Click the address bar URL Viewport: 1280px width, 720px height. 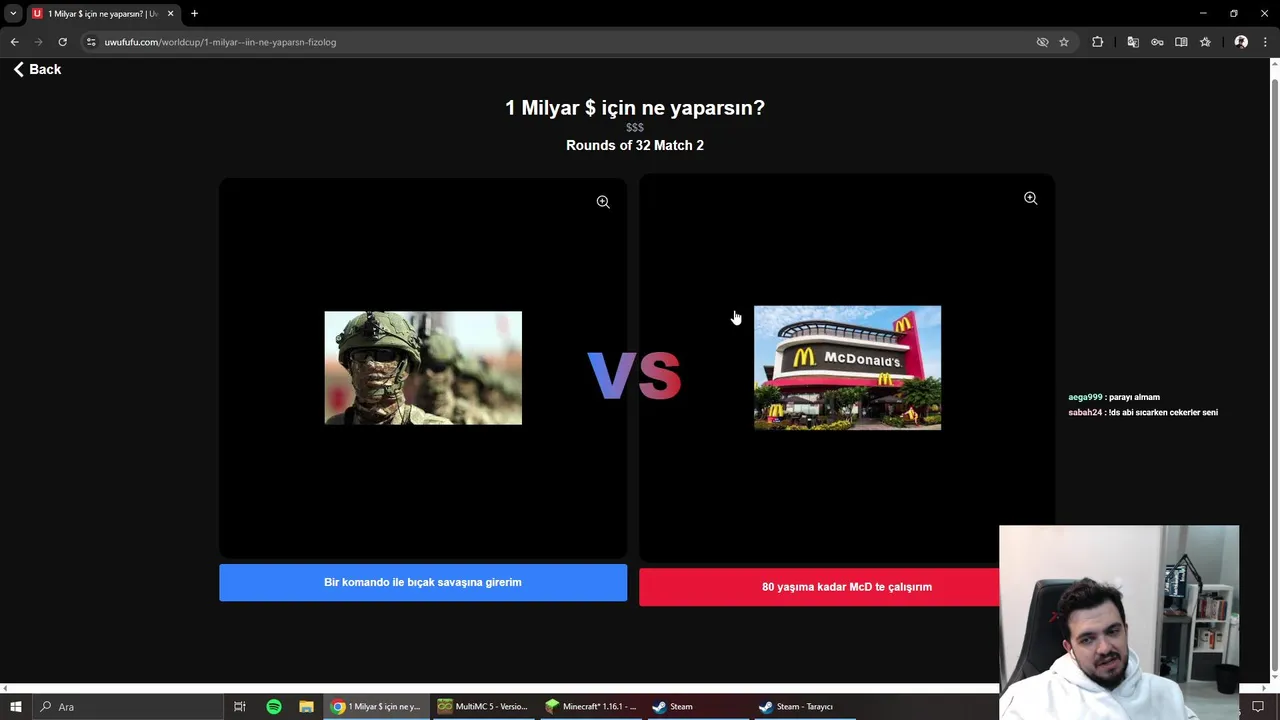(220, 42)
